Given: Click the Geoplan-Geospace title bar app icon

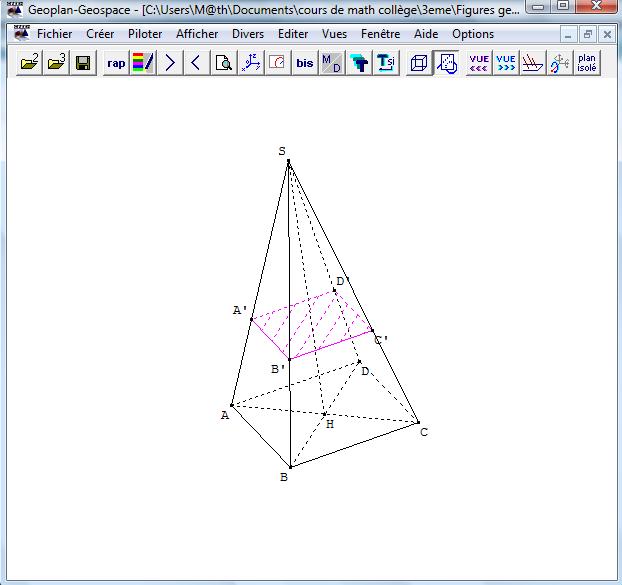Looking at the screenshot, I should pos(15,9).
